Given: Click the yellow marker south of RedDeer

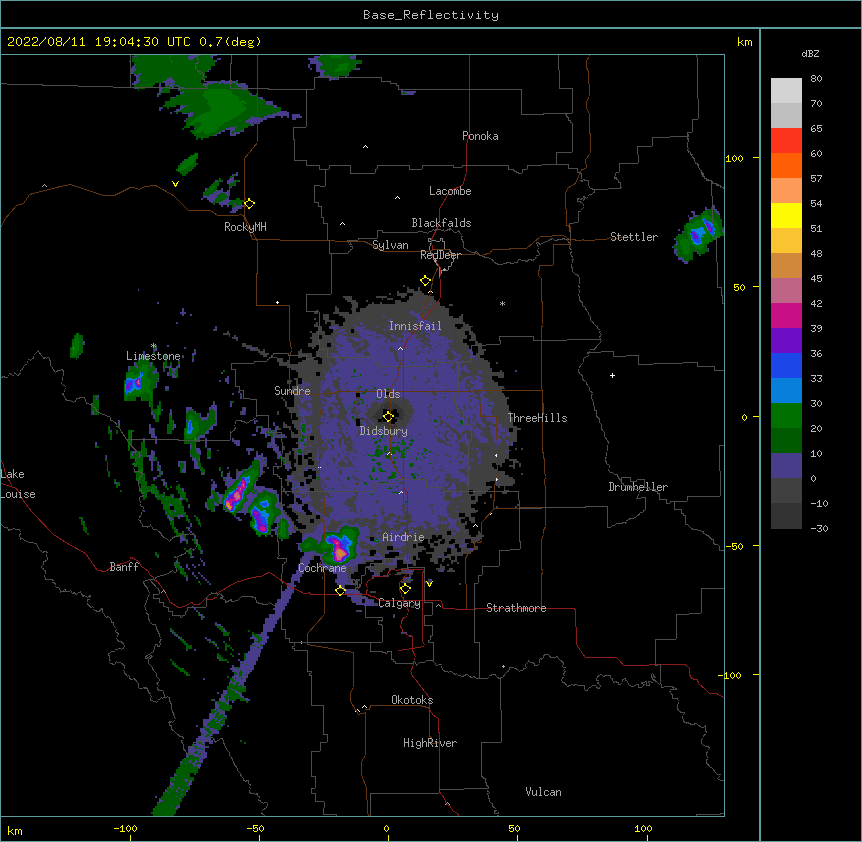Looking at the screenshot, I should click(425, 281).
